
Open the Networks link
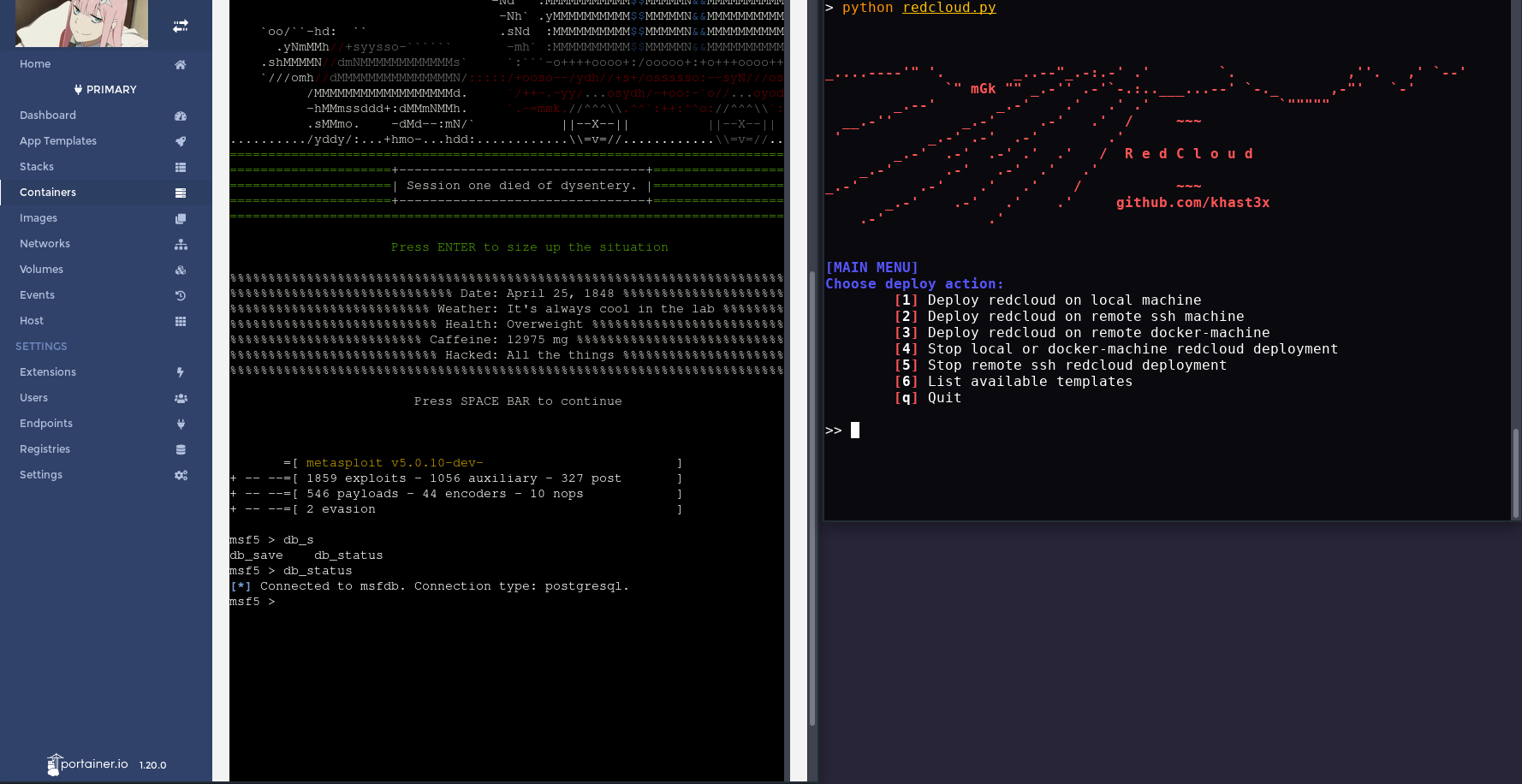coord(45,244)
